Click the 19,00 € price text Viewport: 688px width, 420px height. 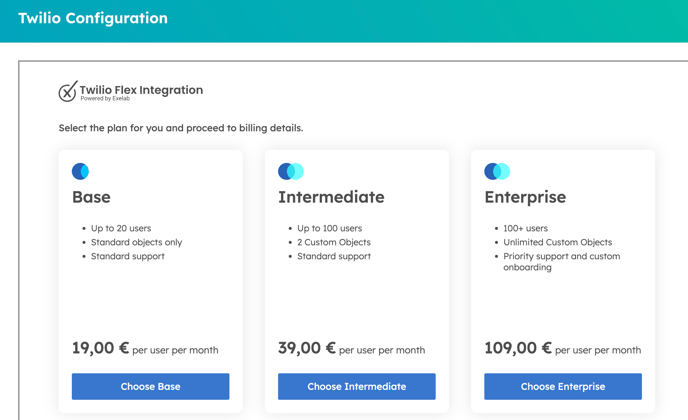tap(100, 348)
